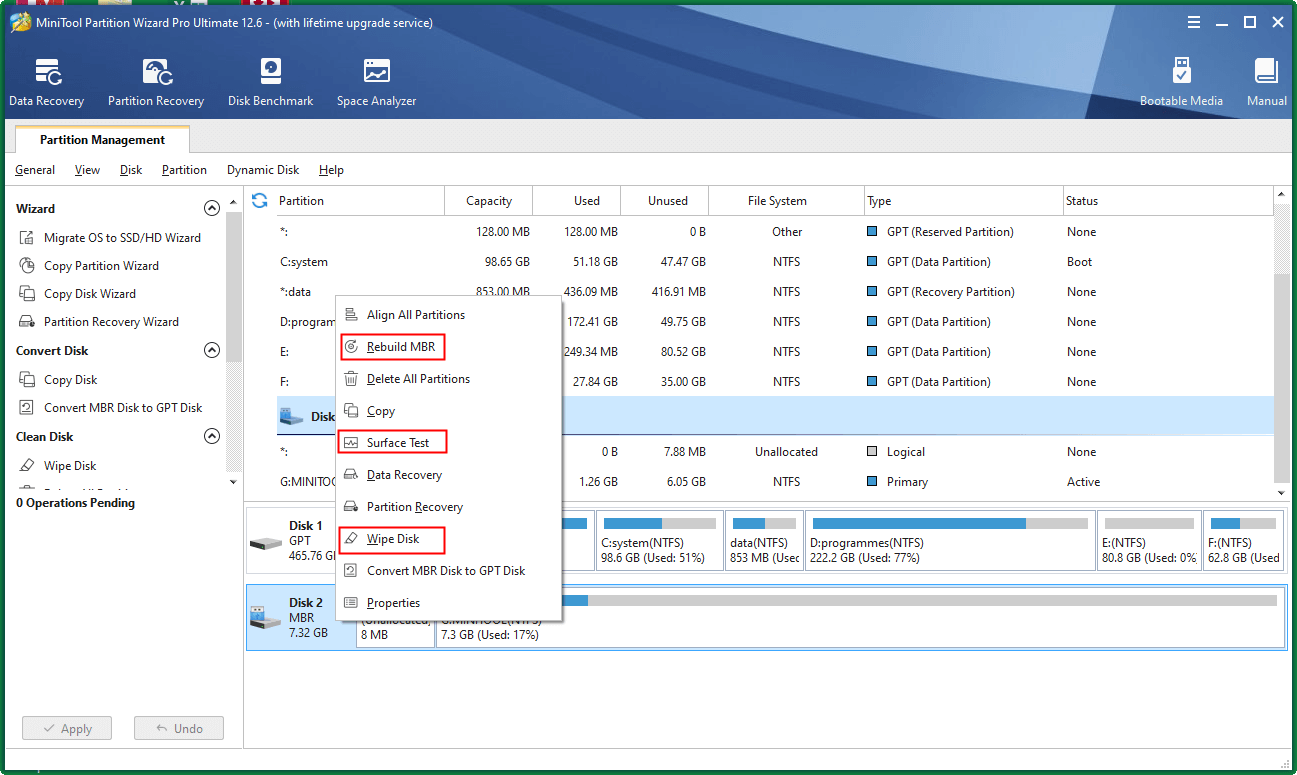Launch Partition Recovery from the toolbar
Screen dimensions: 1297x775
(156, 82)
